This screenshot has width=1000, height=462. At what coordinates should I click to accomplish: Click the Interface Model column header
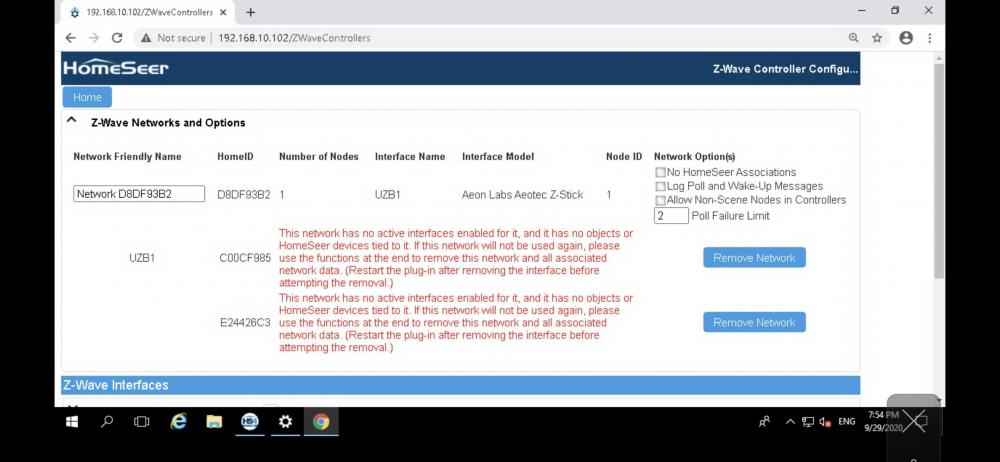tap(498, 156)
